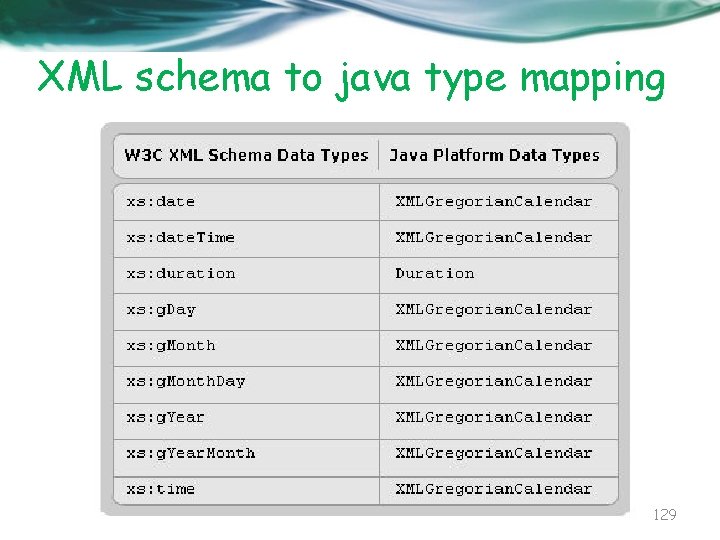720x540 pixels.
Task: Click the slide title 'XML schema to java type mapping'
Action: point(351,79)
